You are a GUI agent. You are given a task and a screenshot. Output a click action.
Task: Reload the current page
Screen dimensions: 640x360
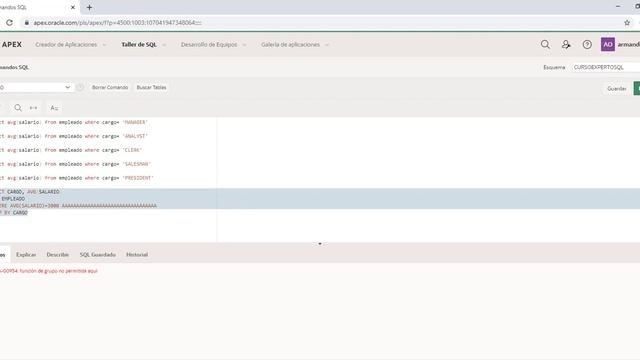coord(9,23)
